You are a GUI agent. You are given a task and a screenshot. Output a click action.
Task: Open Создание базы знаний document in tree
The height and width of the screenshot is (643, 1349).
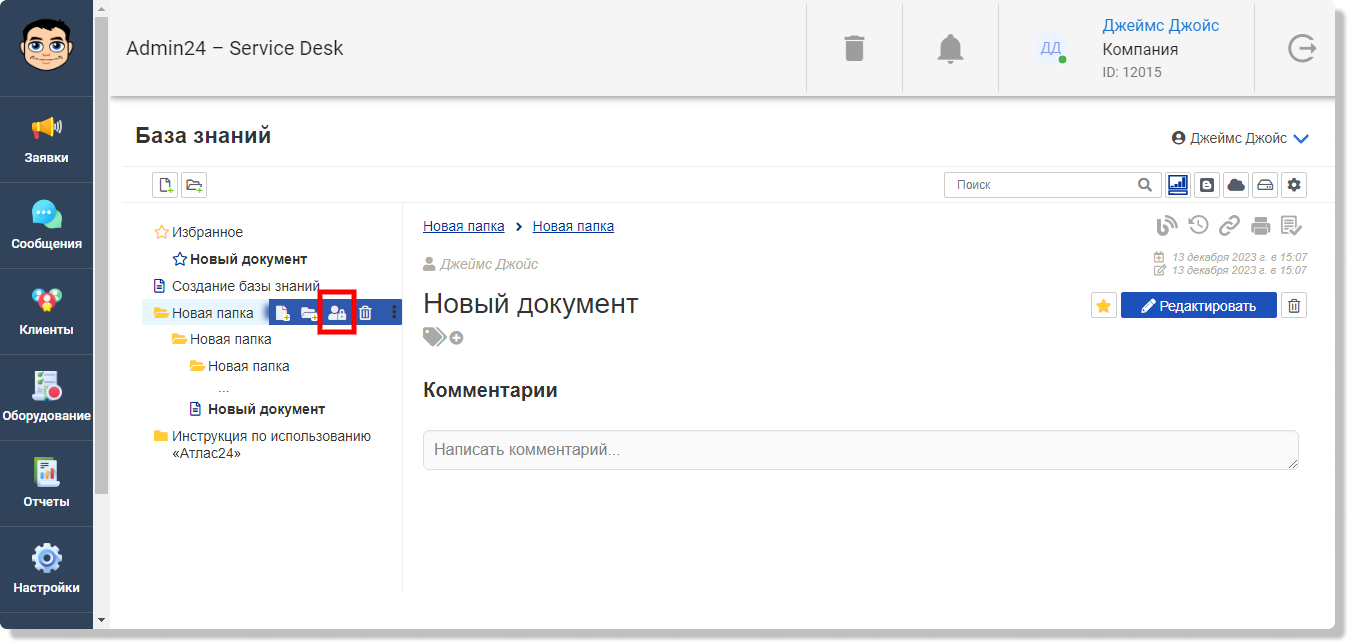[245, 286]
